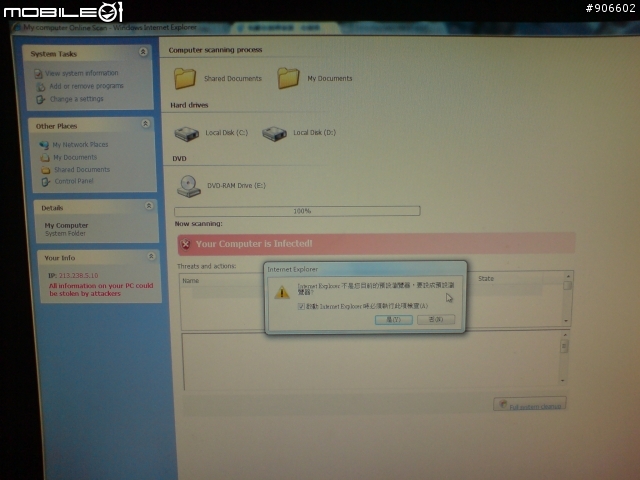Open sidebar My Documents link
The image size is (640, 480).
[x=75, y=157]
